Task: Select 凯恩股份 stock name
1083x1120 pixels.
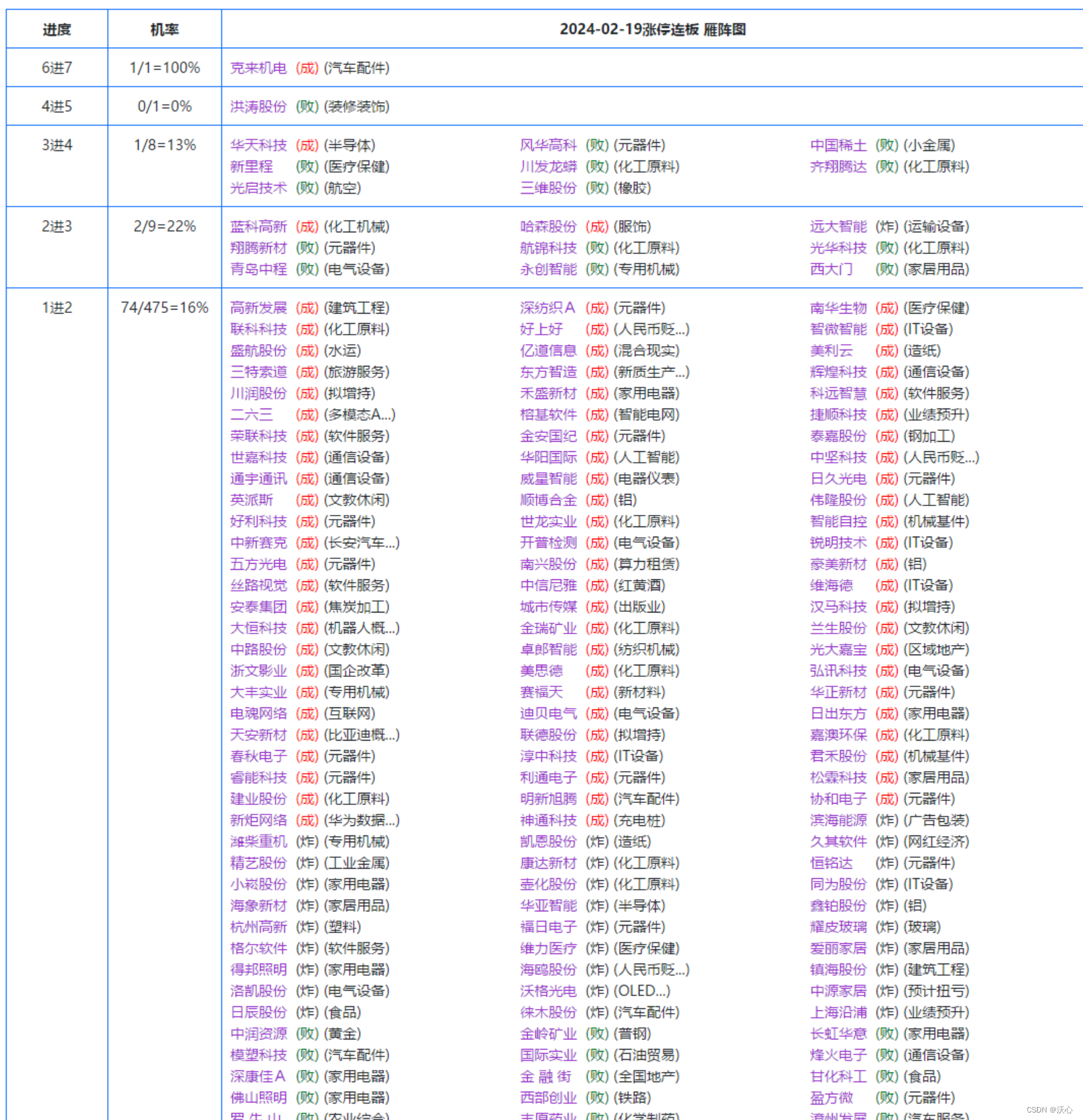Action: click(x=548, y=842)
